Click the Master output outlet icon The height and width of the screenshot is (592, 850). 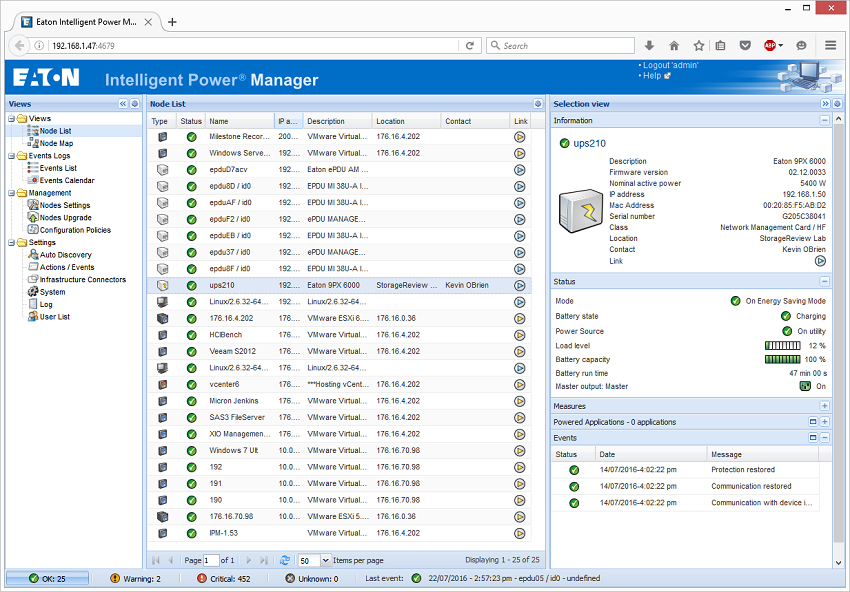click(x=805, y=386)
